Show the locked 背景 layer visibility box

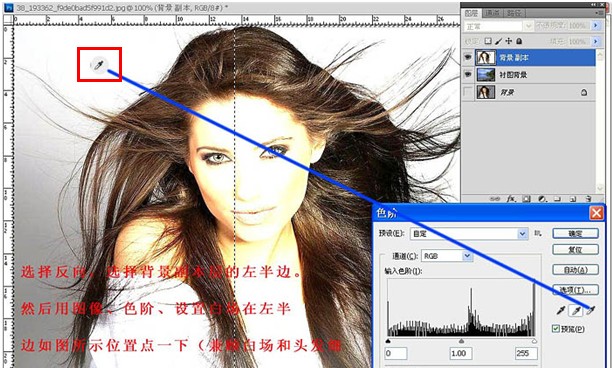pos(468,92)
